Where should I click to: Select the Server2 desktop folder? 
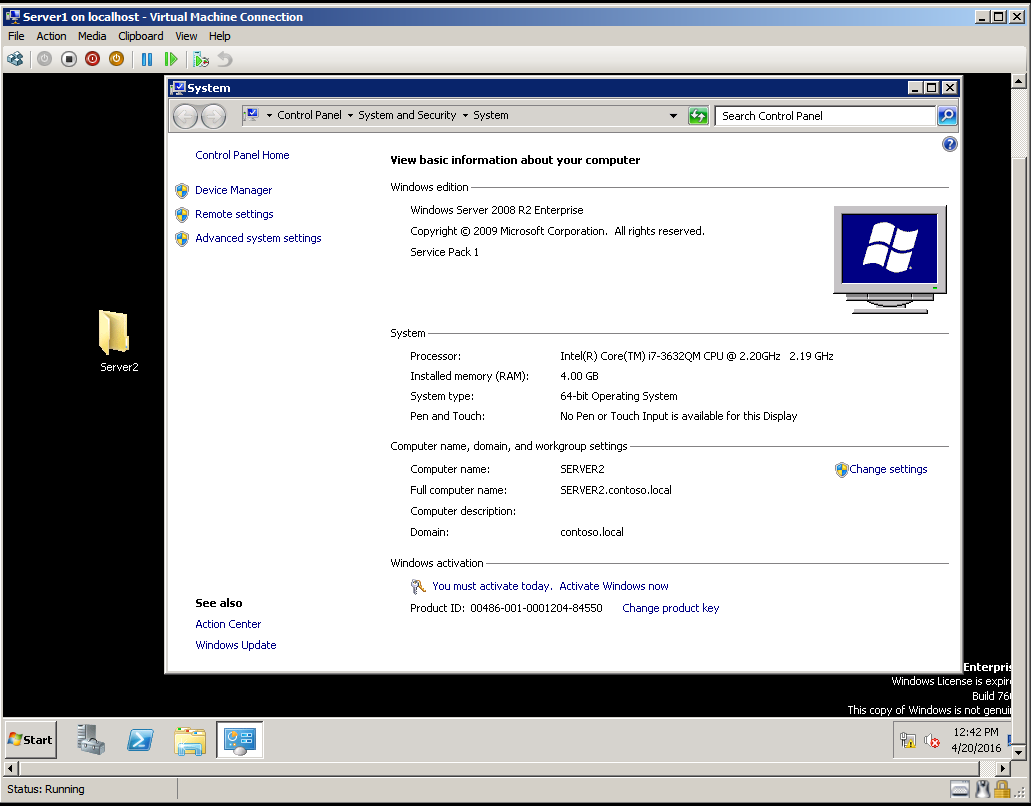click(116, 341)
